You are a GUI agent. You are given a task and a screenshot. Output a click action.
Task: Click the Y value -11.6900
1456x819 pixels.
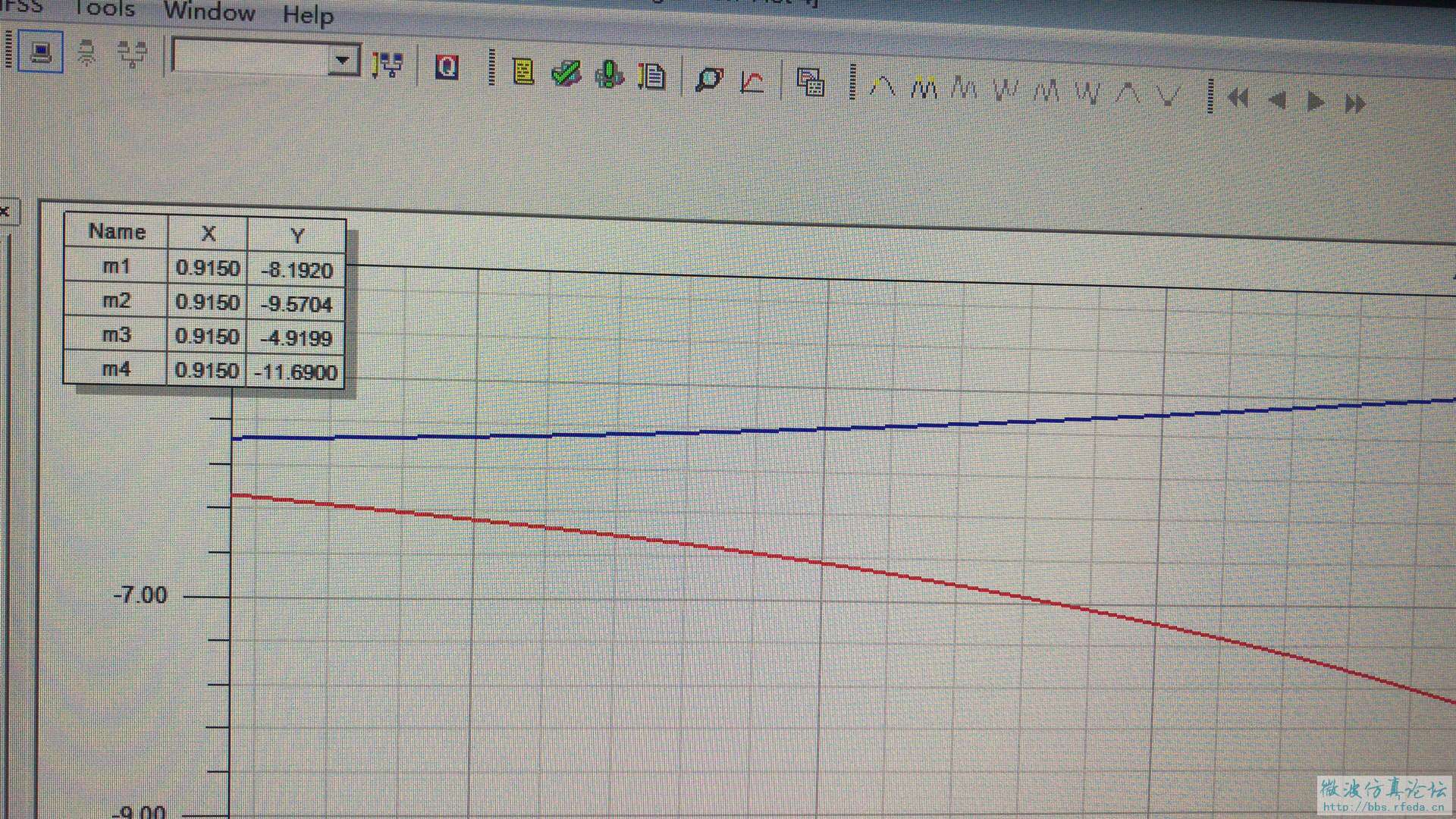coord(296,372)
